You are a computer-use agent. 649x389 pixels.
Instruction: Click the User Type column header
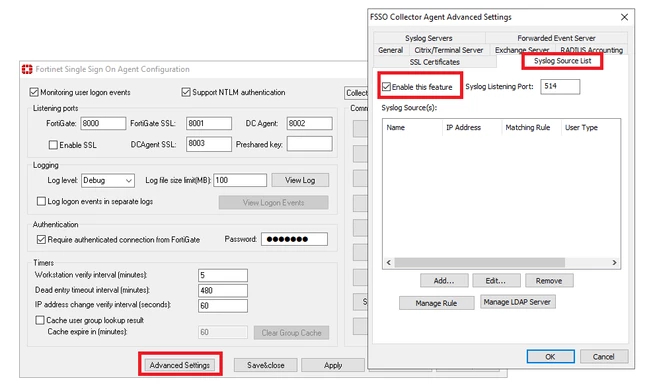[x=591, y=127]
